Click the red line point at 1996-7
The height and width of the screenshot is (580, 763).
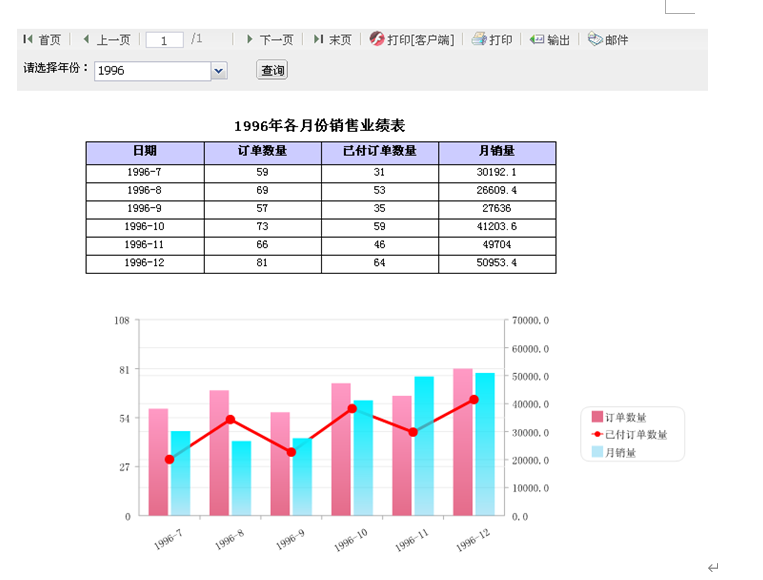coord(169,459)
